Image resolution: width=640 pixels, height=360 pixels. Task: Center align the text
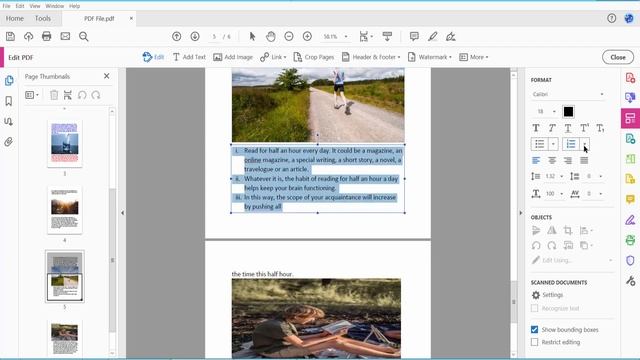coord(552,160)
